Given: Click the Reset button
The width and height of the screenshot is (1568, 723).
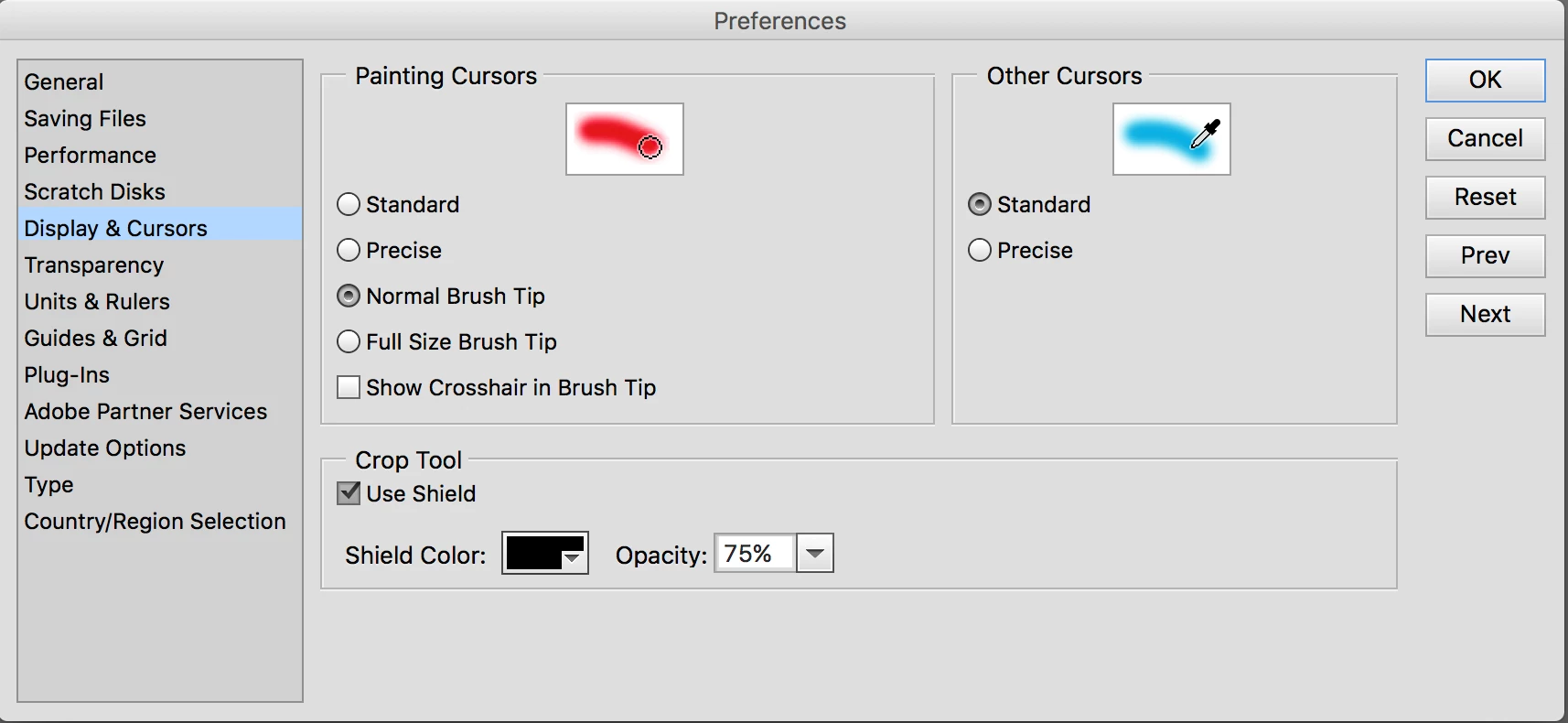Looking at the screenshot, I should click(x=1485, y=197).
